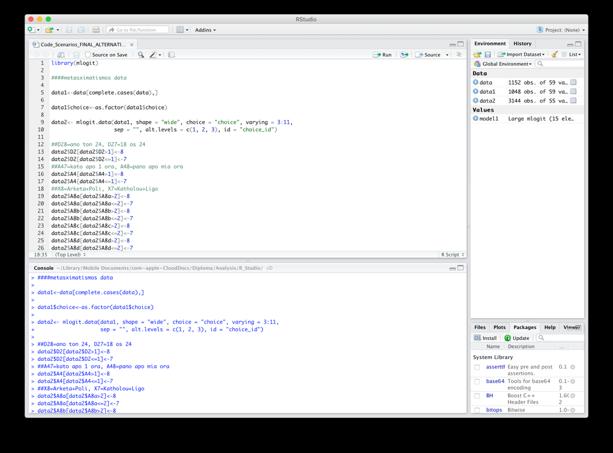Click the packages search field
The width and height of the screenshot is (613, 453).
tap(559, 338)
